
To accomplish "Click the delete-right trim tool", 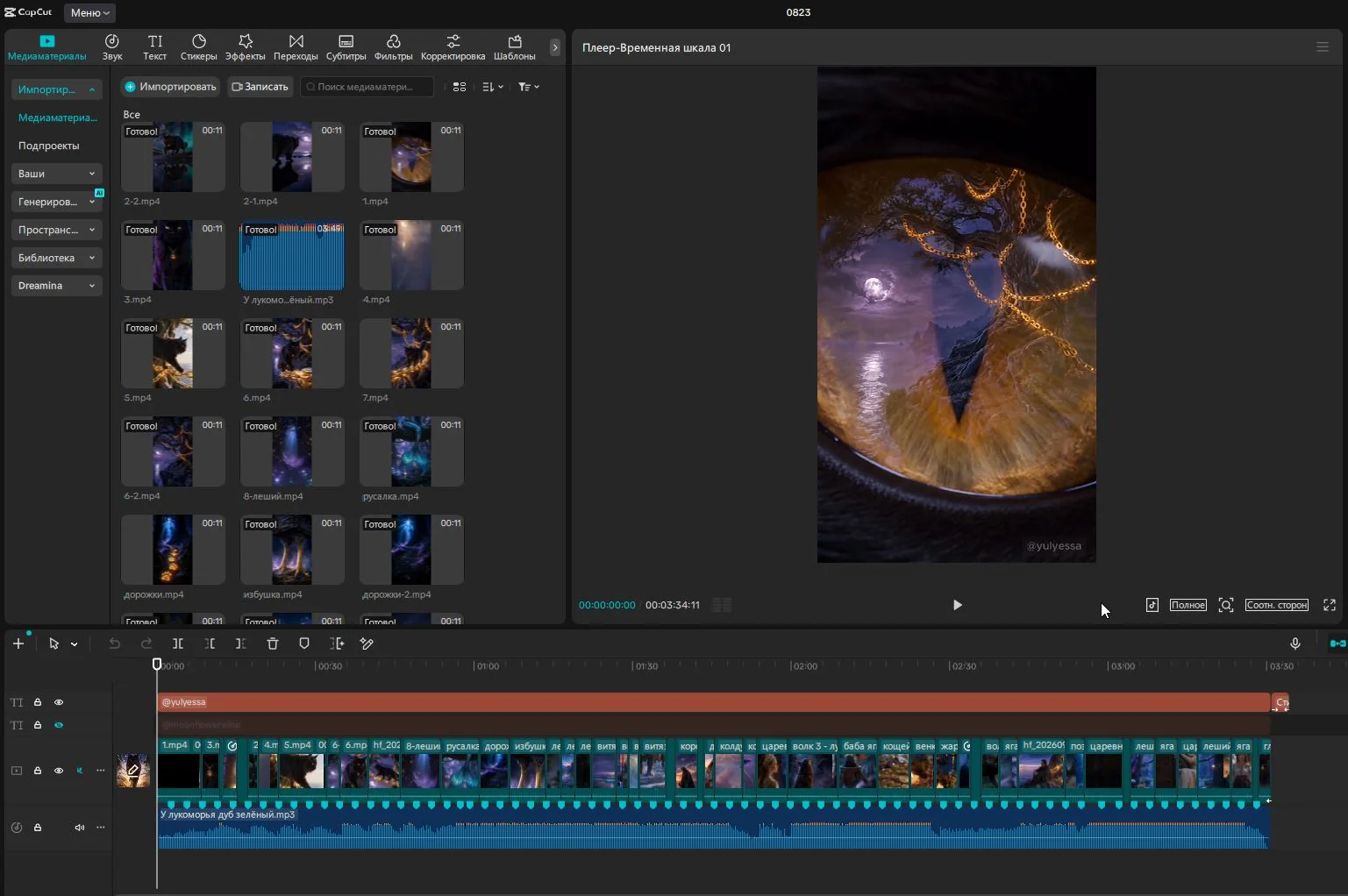I will point(241,644).
